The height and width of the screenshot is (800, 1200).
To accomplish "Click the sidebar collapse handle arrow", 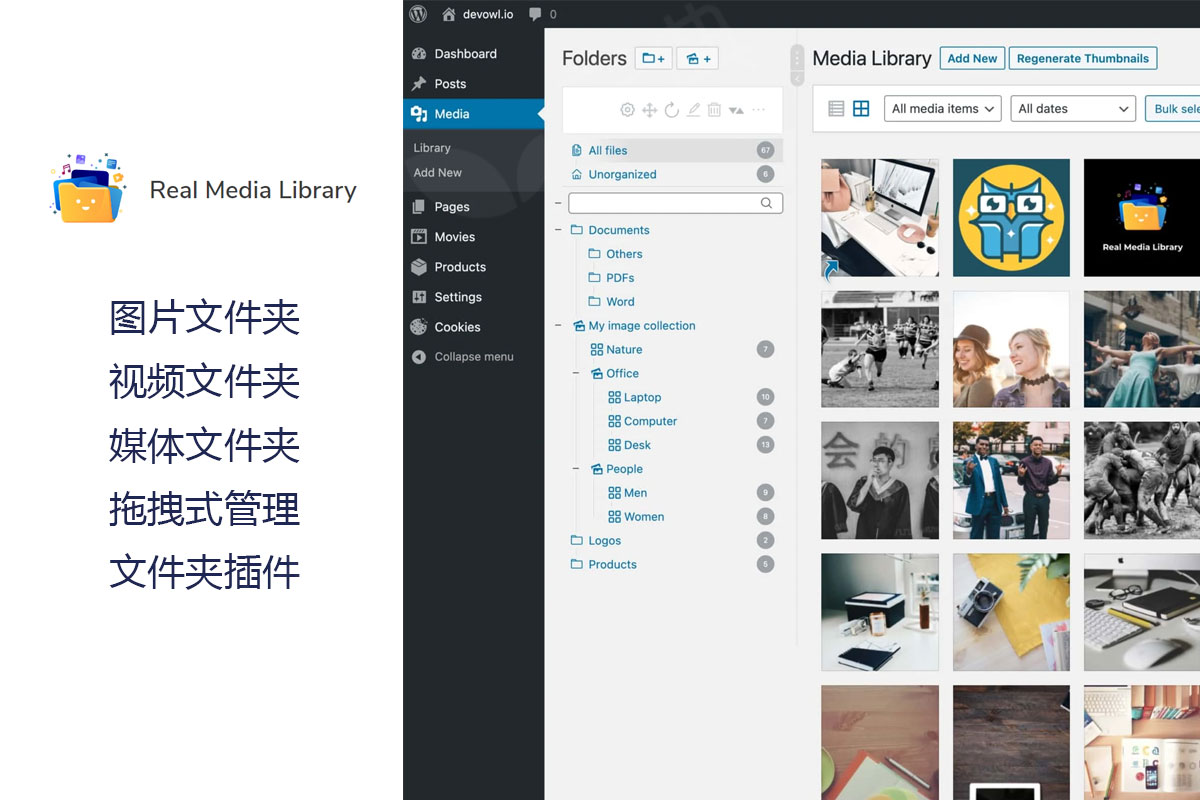I will pos(797,79).
